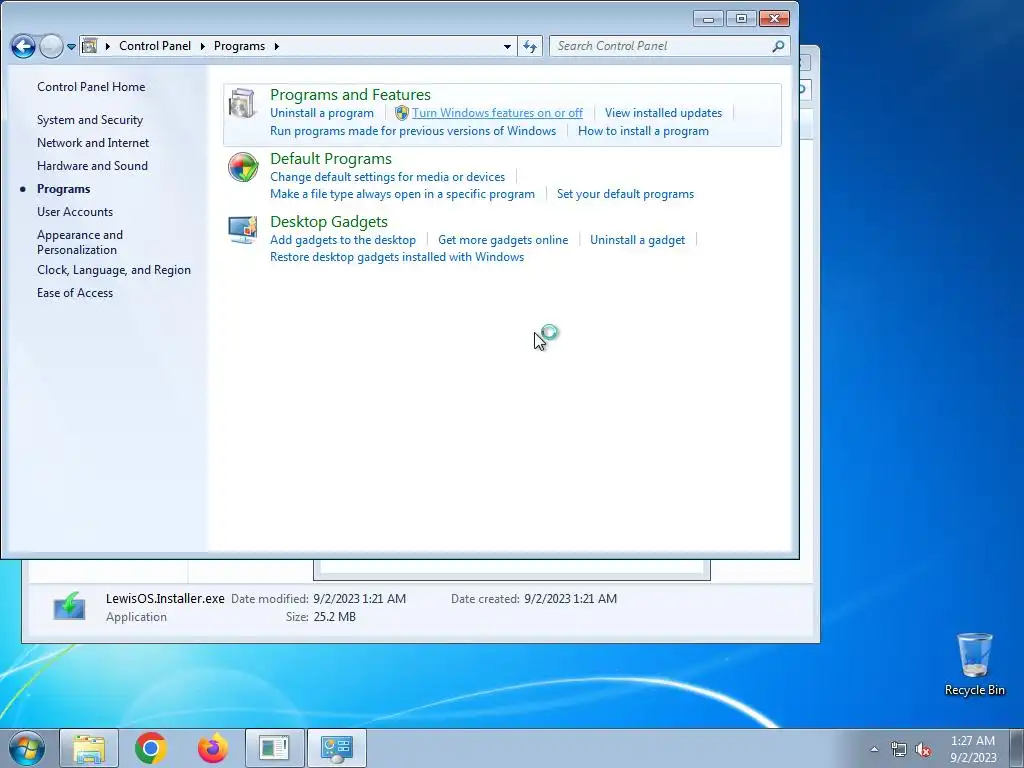Click Uninstall a gadget
1024x768 pixels.
(637, 240)
